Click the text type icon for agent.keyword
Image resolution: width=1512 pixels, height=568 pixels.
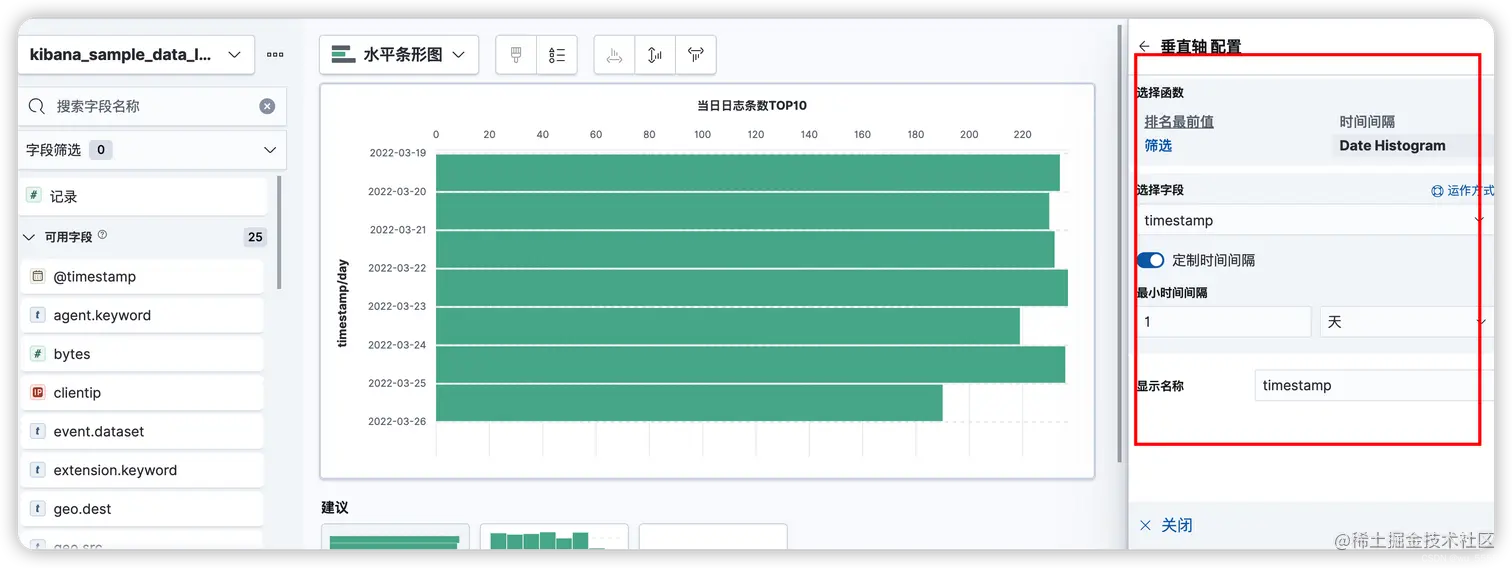37,315
